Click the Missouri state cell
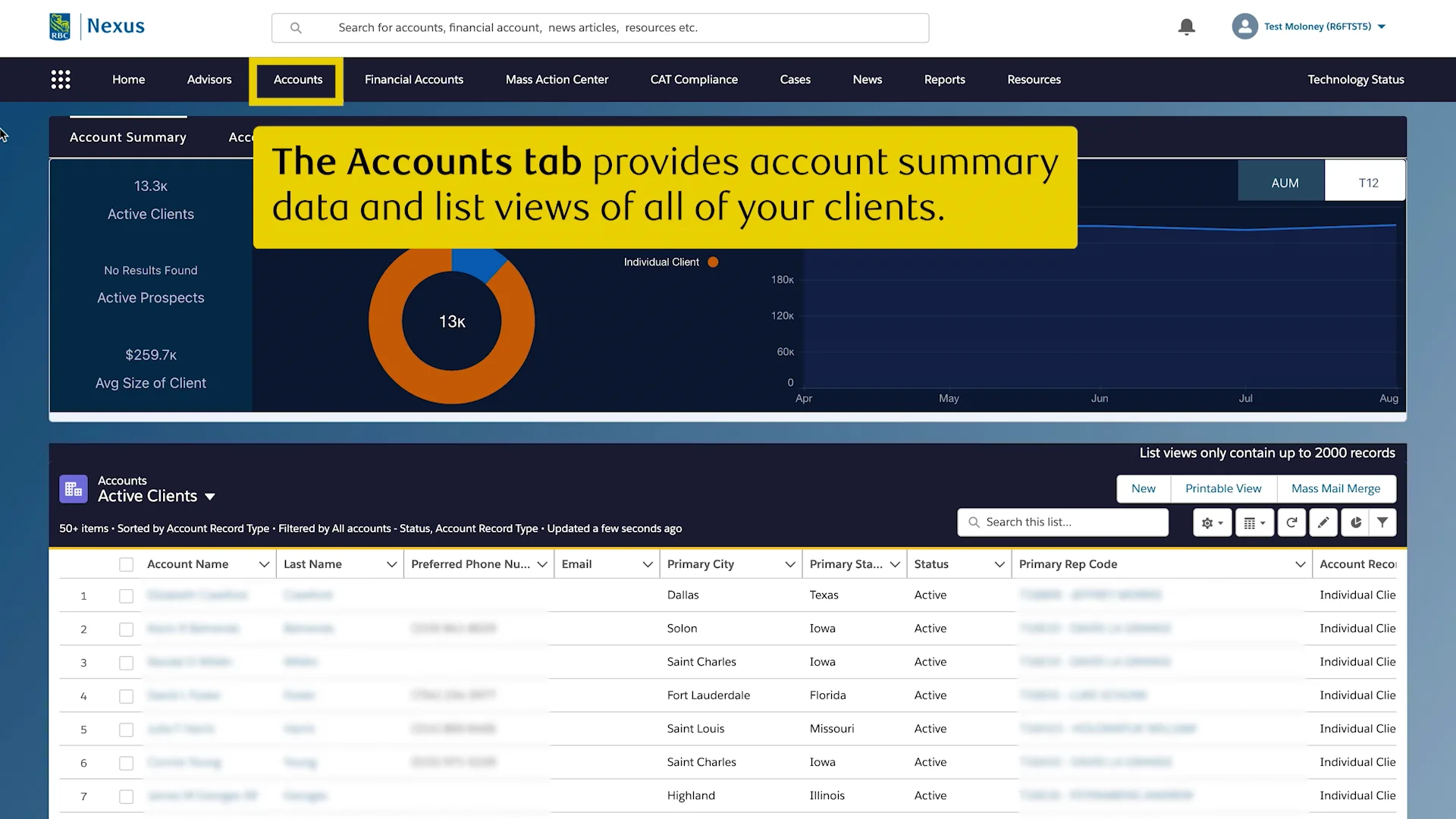This screenshot has height=819, width=1456. click(831, 729)
